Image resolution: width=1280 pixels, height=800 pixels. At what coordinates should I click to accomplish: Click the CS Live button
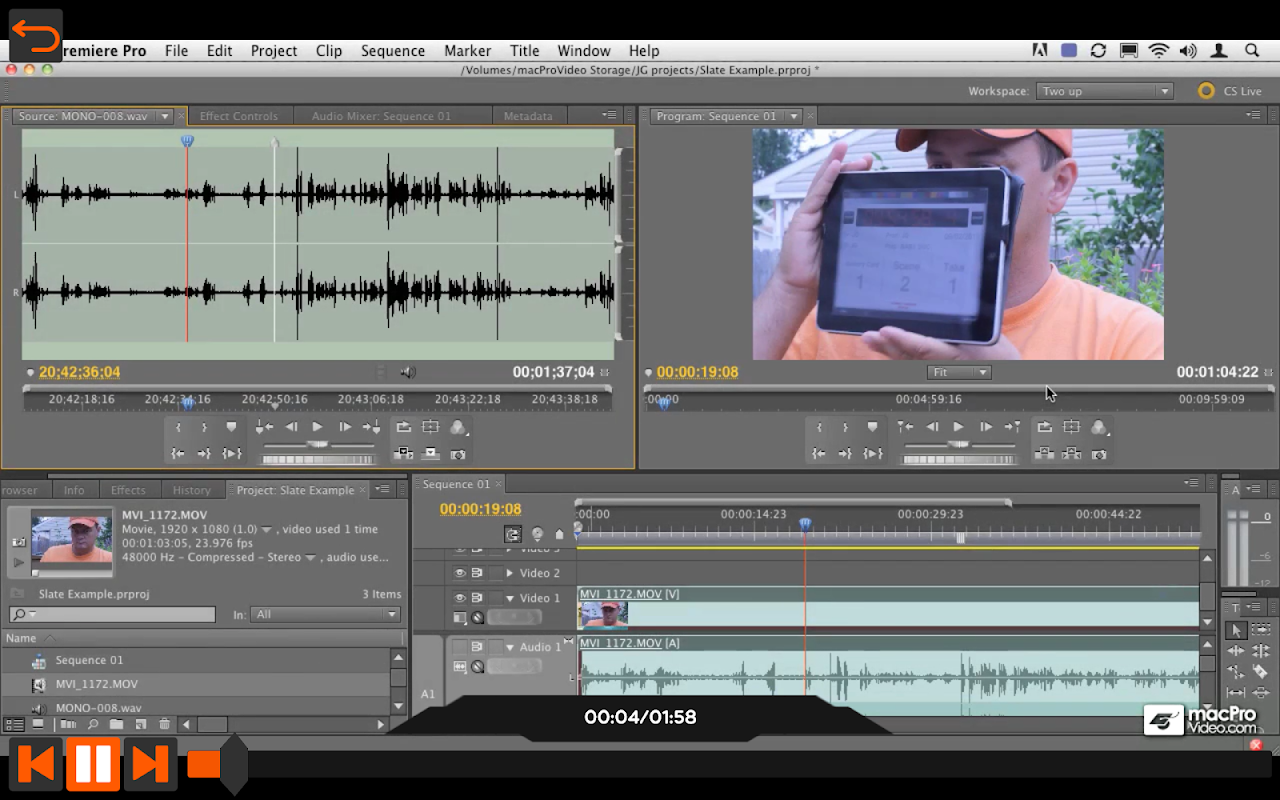[x=1230, y=91]
